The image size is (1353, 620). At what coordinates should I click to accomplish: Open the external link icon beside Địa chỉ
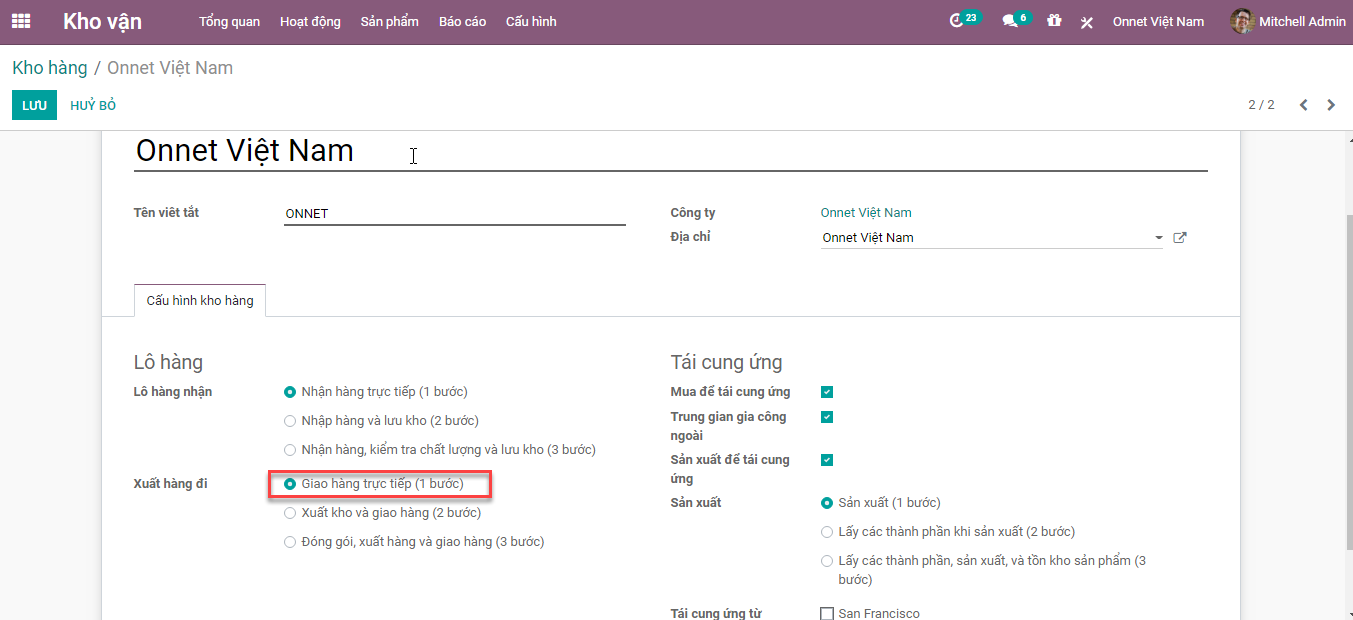(x=1180, y=238)
